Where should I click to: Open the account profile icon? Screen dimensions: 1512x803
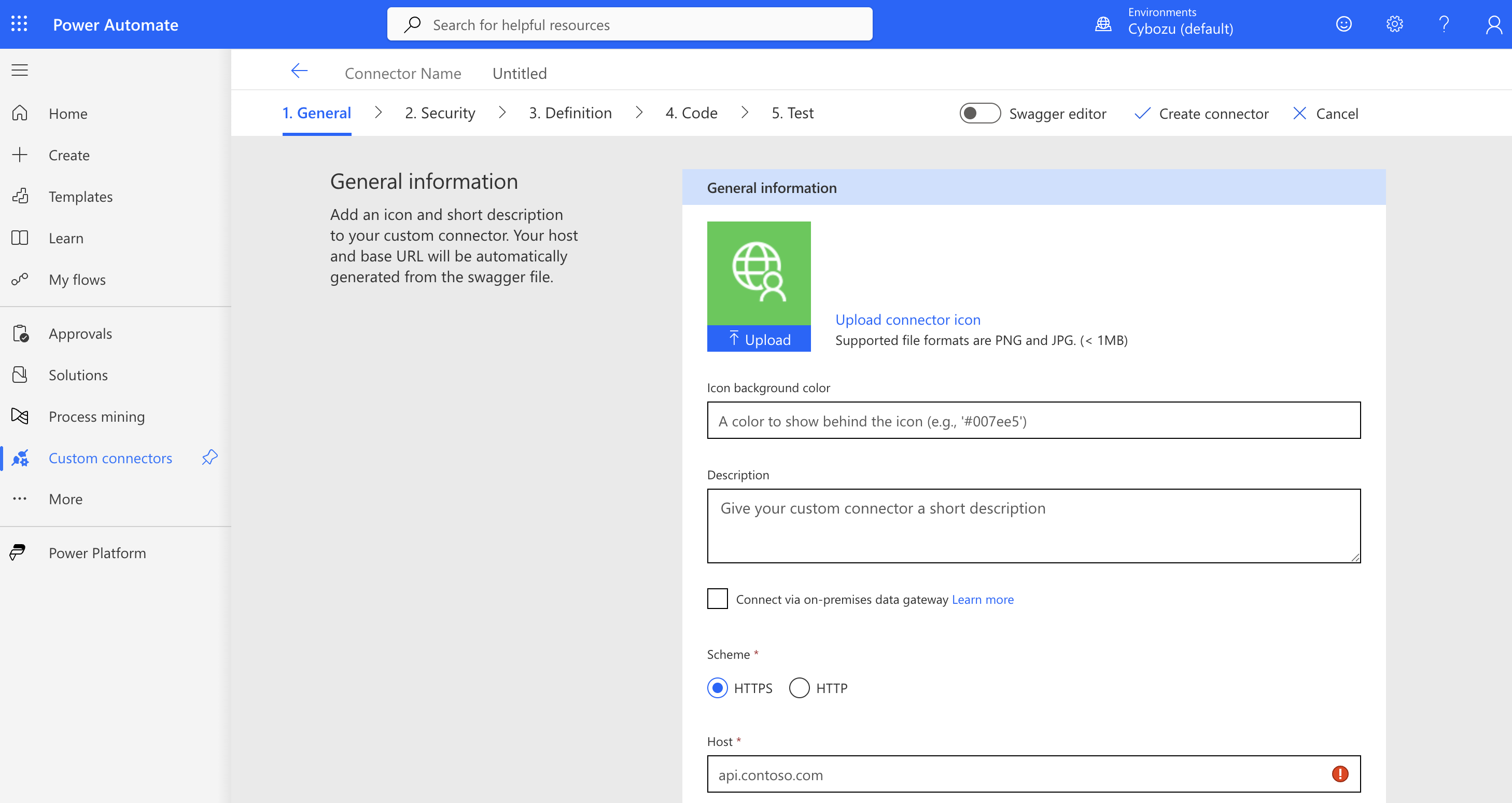point(1494,24)
